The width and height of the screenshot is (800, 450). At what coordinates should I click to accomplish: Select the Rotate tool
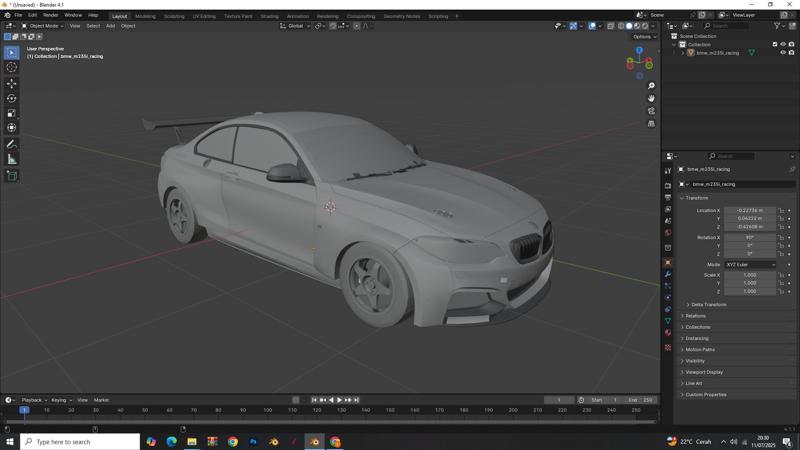12,98
